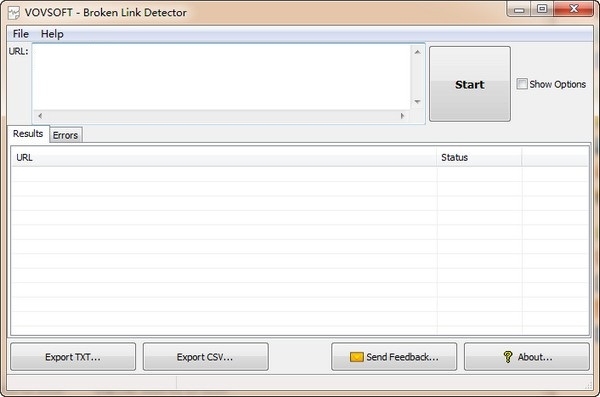Enable the Show Options checkbox
The height and width of the screenshot is (397, 600).
(x=522, y=84)
